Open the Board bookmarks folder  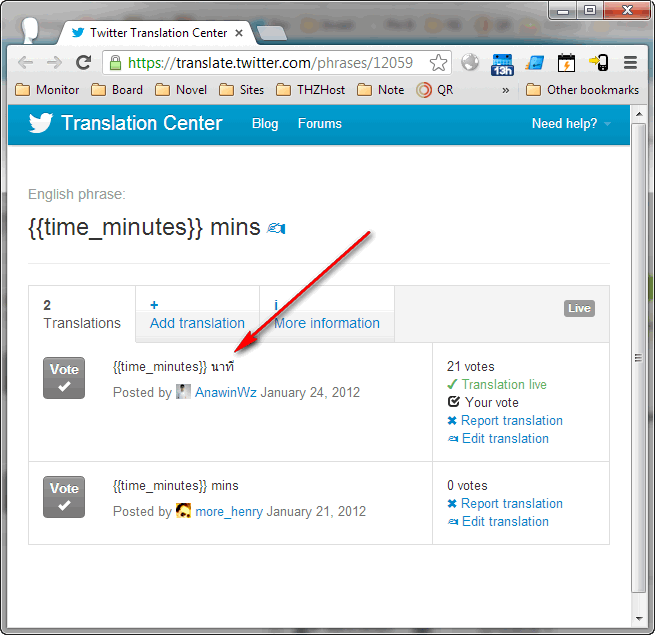pos(117,90)
